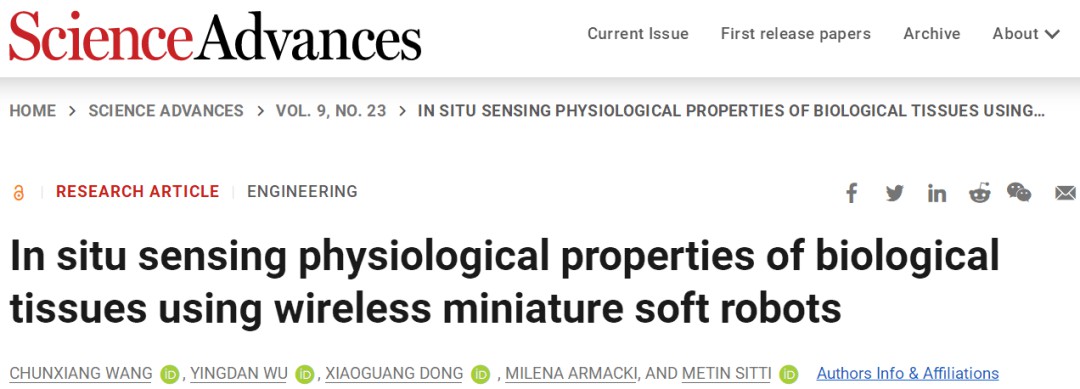Open Metin Sitti's ORCID iD icon
The height and width of the screenshot is (389, 1080).
click(x=789, y=374)
